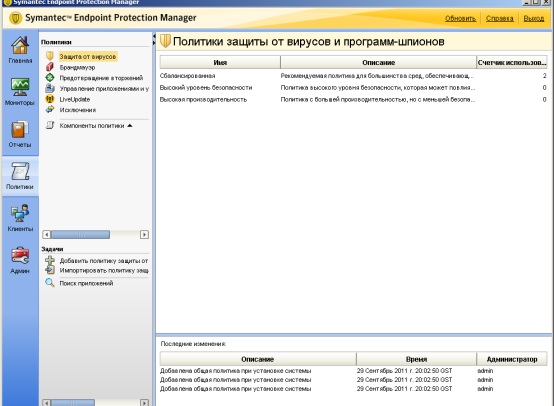The width and height of the screenshot is (554, 406).
Task: Click the LiveUpdate policy icon
Action: [x=50, y=99]
